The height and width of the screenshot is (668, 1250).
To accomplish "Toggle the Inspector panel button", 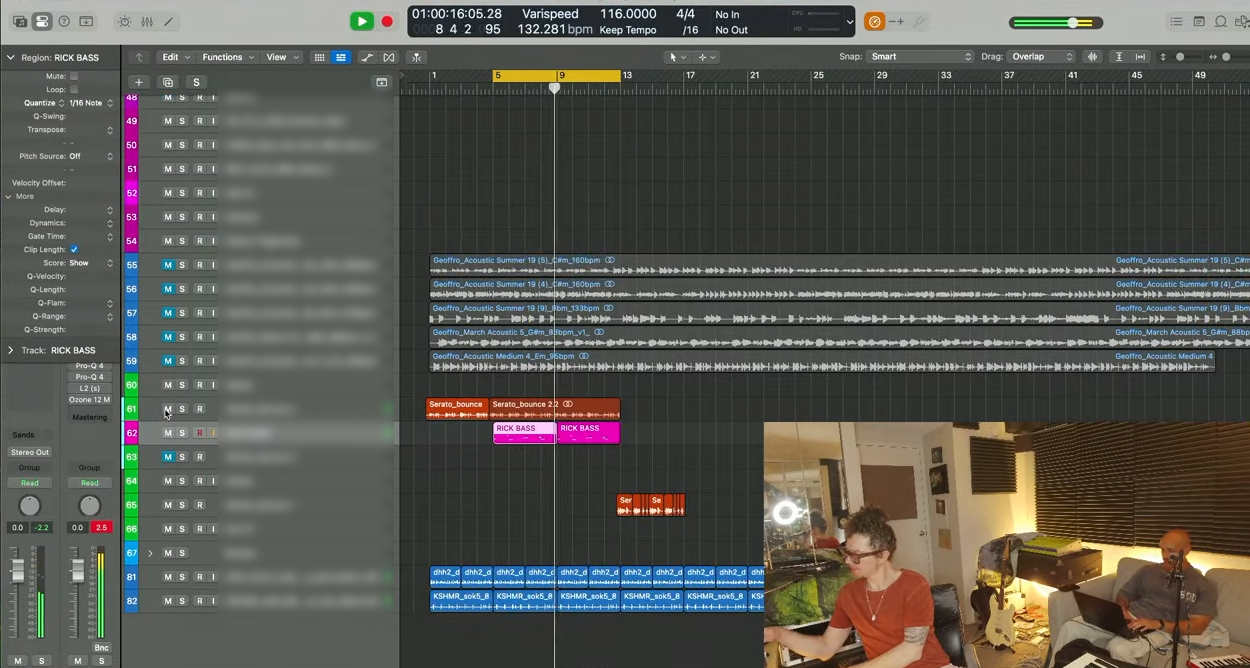I will coord(42,21).
